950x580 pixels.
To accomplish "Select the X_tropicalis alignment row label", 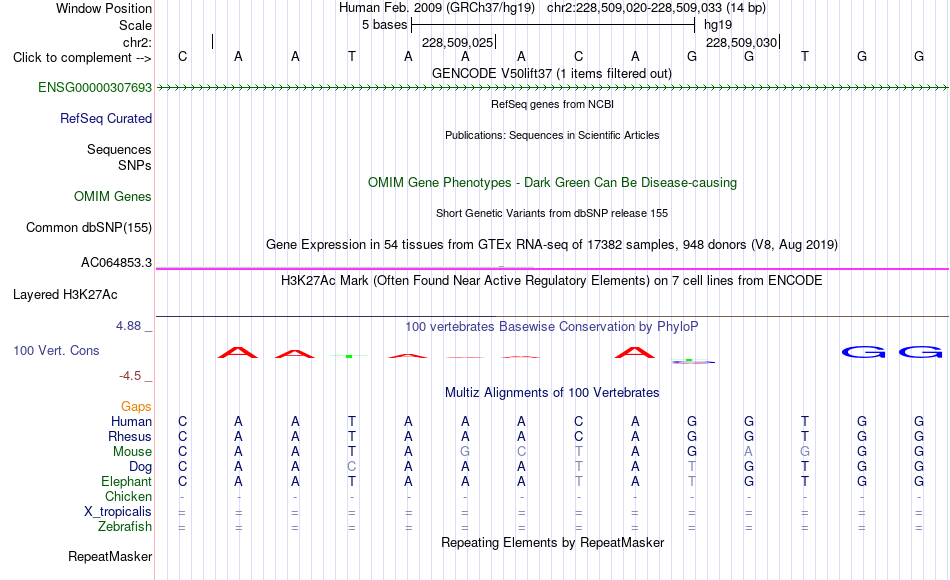I will point(118,512).
